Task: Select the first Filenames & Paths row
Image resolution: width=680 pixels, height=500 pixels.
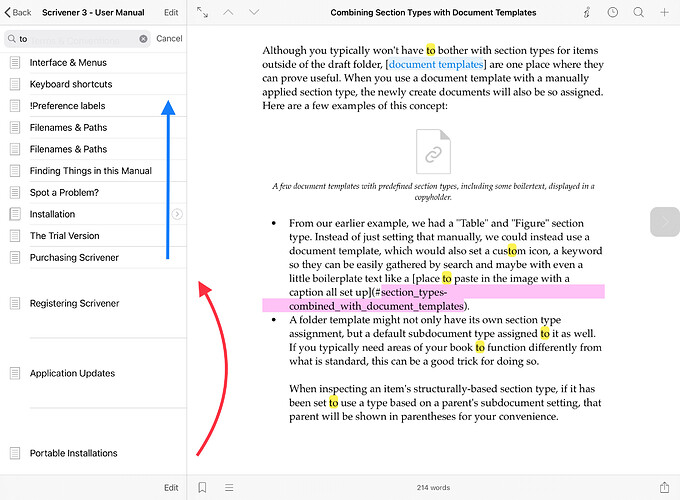Action: (x=93, y=127)
